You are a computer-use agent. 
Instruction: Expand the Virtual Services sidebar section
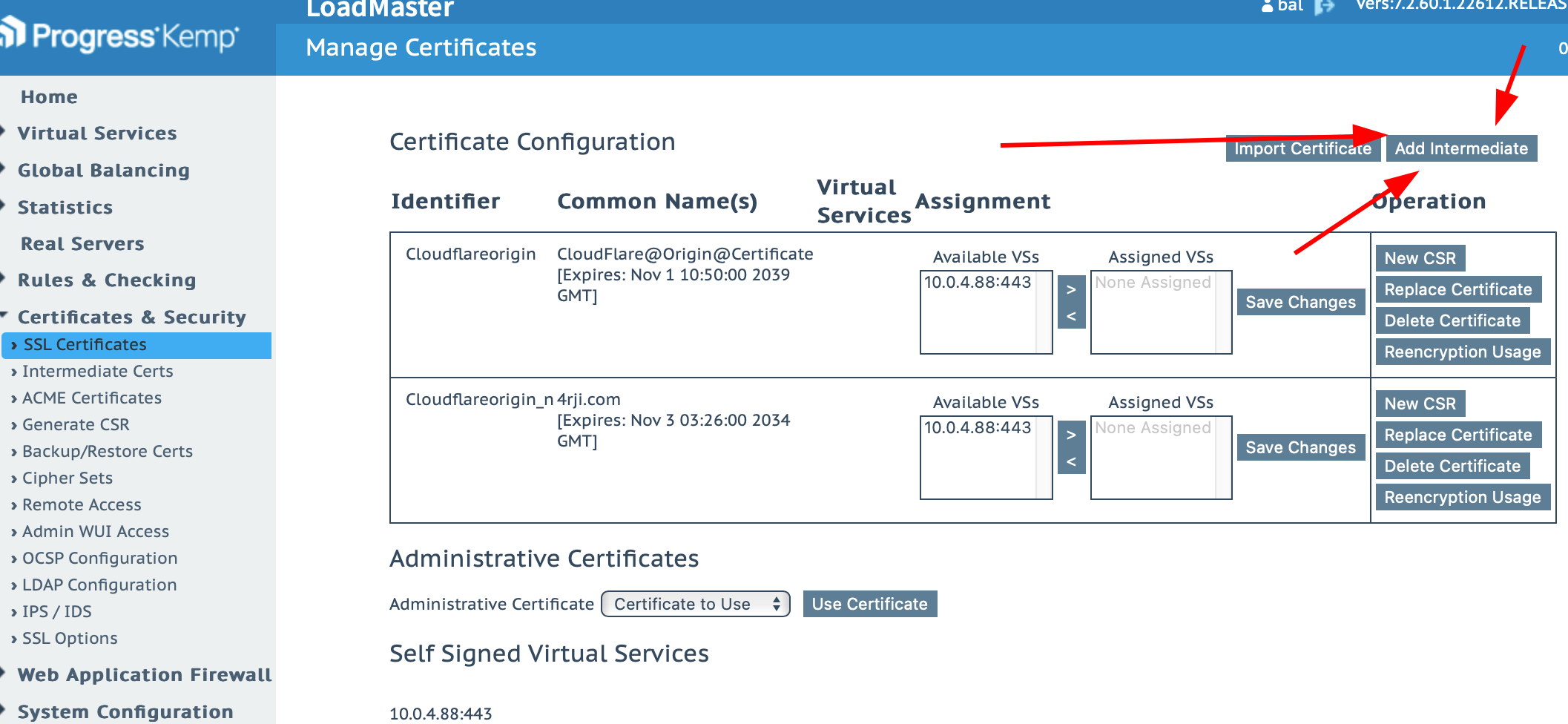click(x=96, y=134)
